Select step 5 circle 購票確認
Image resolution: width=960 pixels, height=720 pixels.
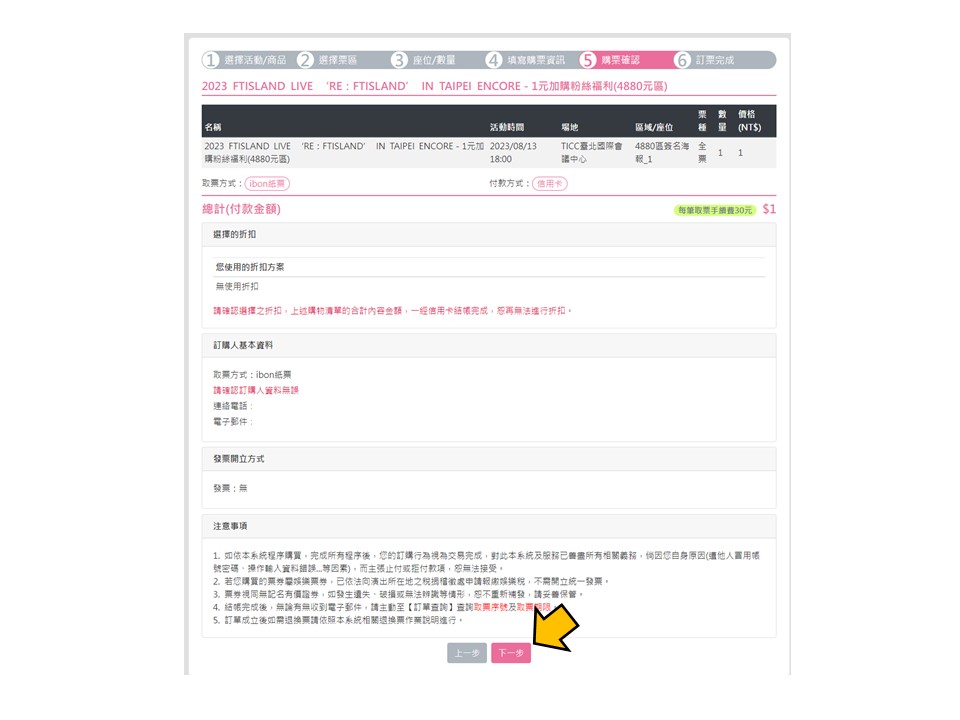588,60
